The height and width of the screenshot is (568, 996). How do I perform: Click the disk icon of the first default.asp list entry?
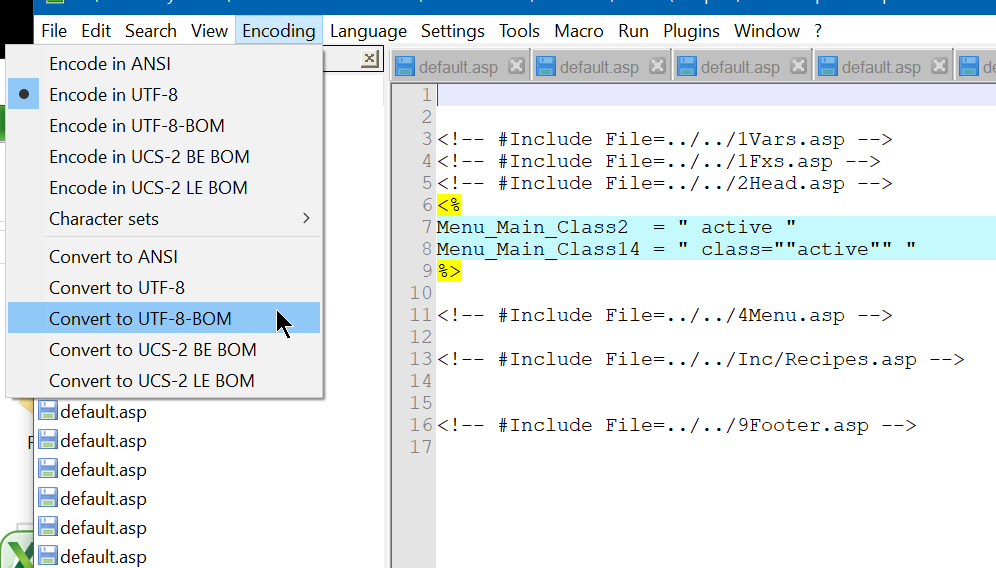click(48, 412)
